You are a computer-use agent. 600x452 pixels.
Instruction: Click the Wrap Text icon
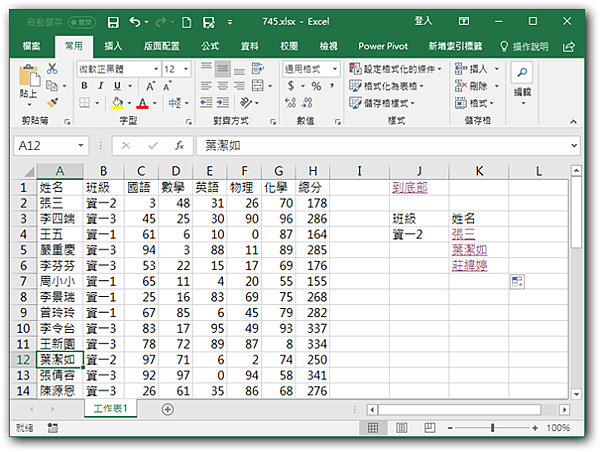258,69
